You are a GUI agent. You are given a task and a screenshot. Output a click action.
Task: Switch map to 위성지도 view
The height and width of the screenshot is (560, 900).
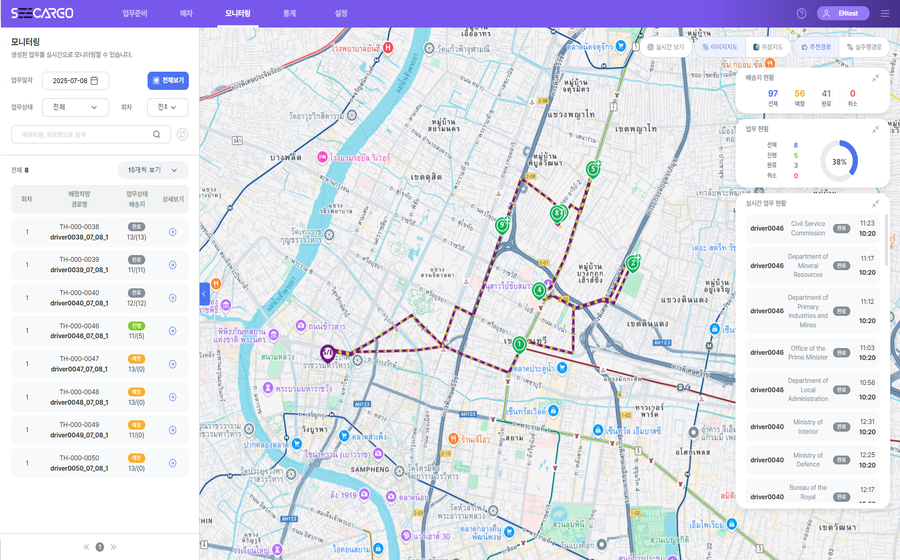(769, 46)
